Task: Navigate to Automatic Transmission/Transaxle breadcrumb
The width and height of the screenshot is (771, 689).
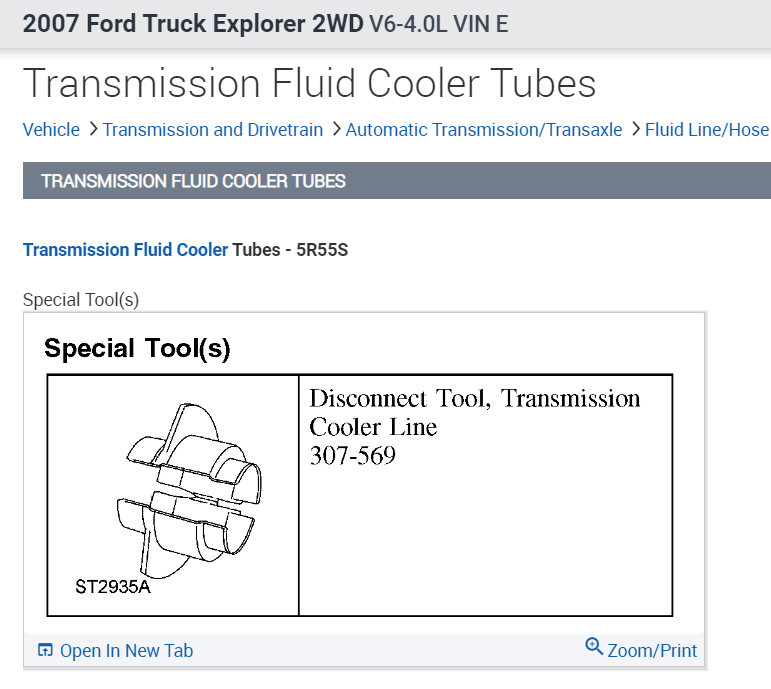Action: pos(484,130)
